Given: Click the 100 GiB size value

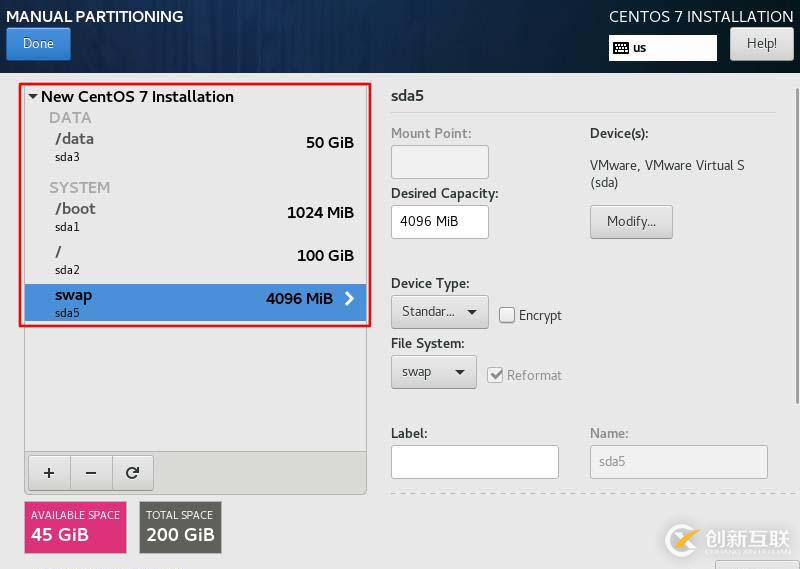Looking at the screenshot, I should [x=325, y=255].
